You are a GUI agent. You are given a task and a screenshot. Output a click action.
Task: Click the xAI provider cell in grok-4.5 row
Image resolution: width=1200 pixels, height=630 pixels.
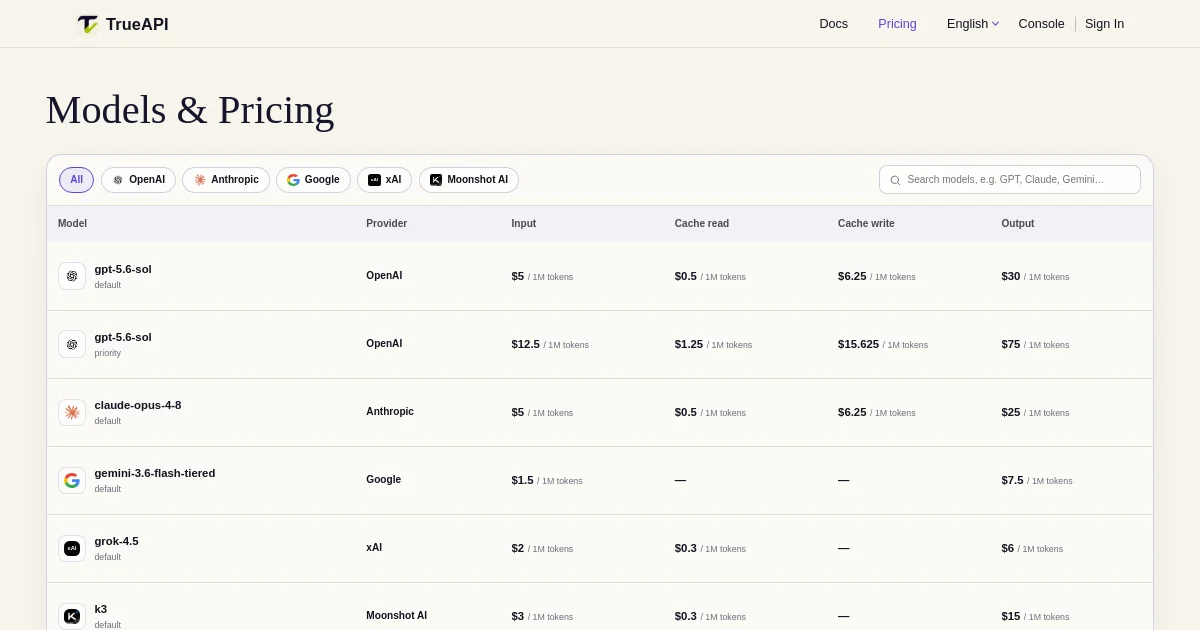click(374, 548)
